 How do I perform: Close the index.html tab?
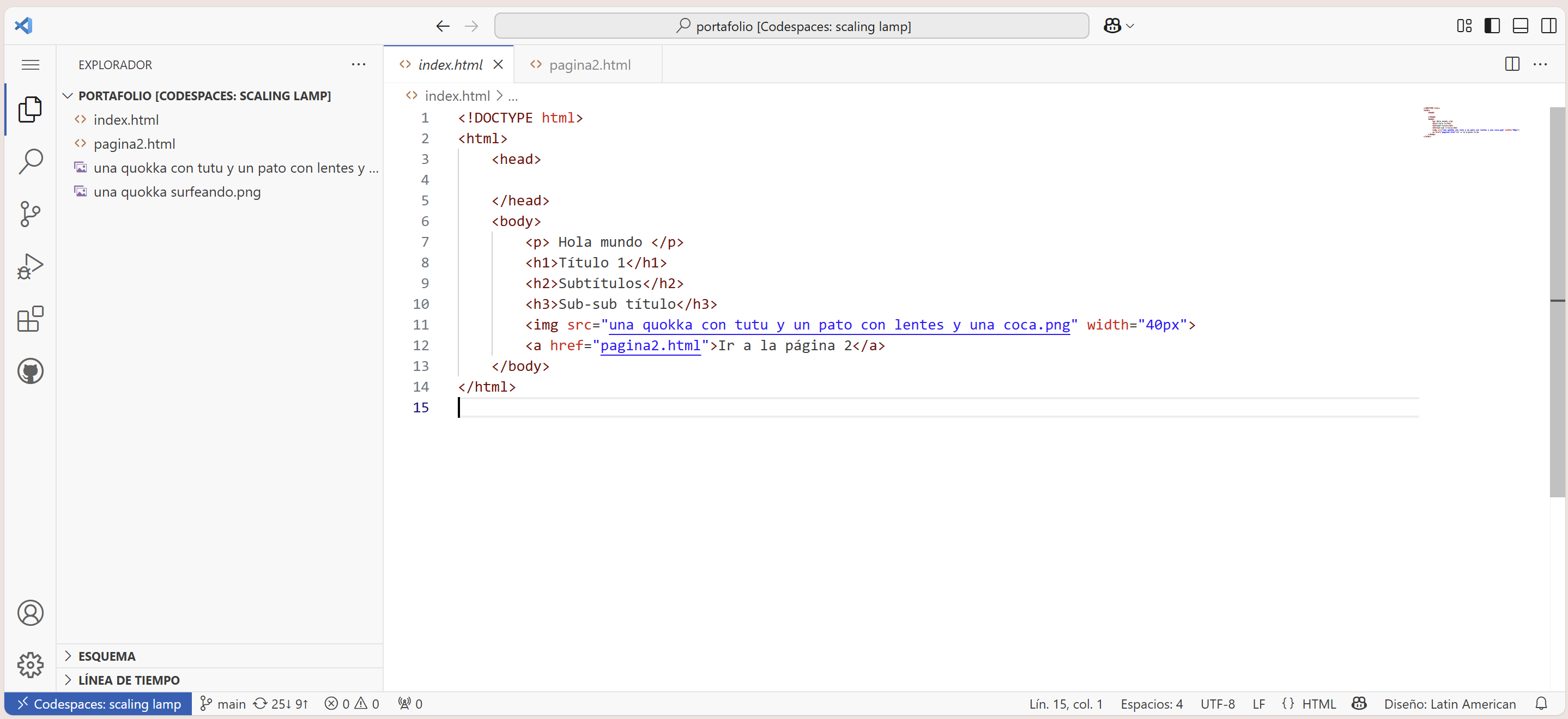(498, 64)
